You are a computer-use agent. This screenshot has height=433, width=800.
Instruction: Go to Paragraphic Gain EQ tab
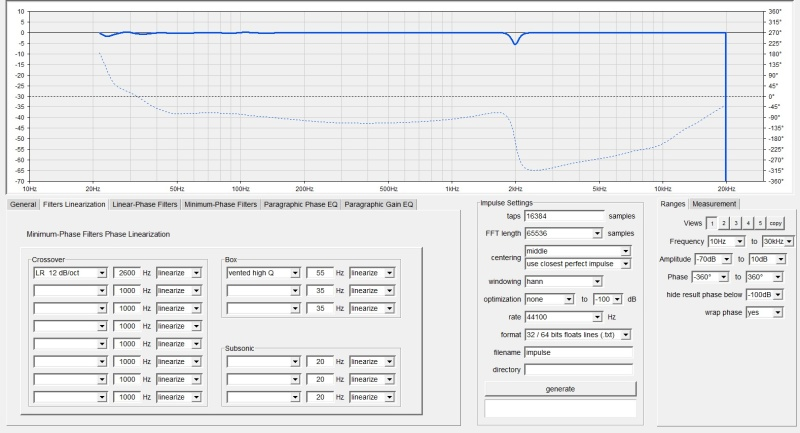tap(379, 204)
